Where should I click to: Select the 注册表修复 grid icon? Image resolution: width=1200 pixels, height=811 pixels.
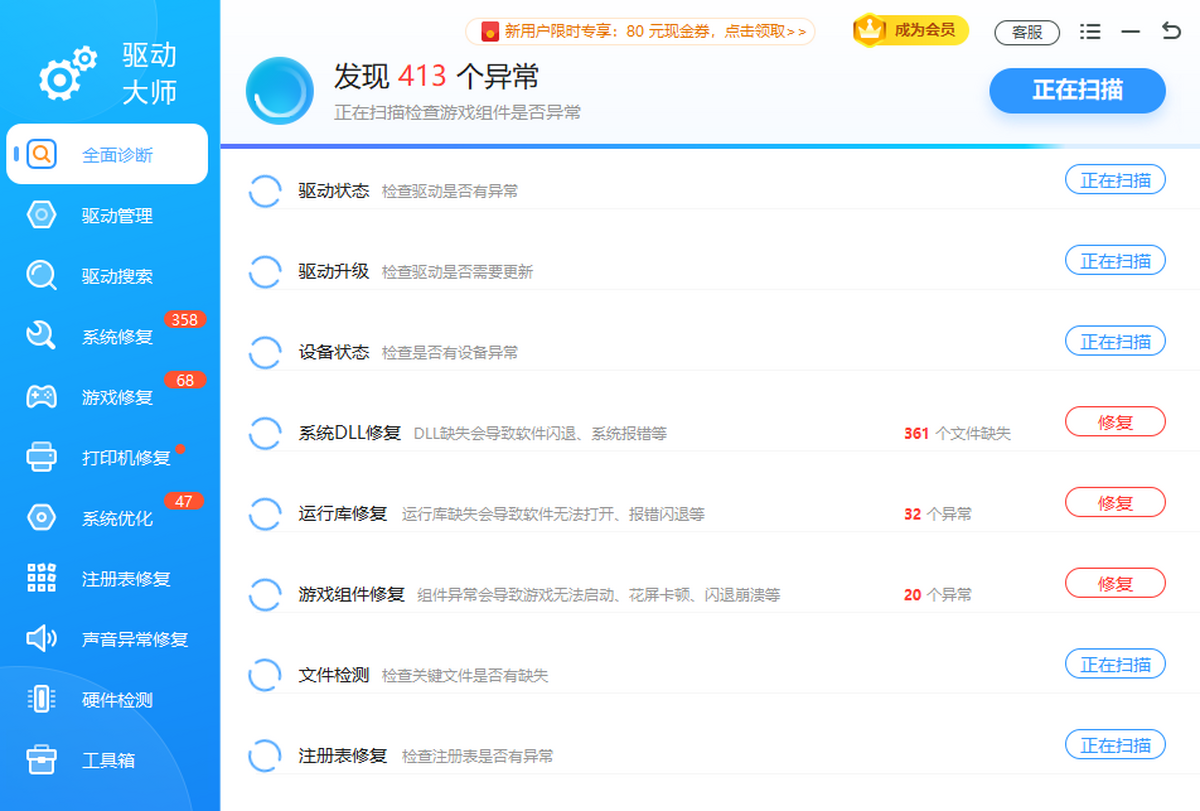[x=41, y=578]
